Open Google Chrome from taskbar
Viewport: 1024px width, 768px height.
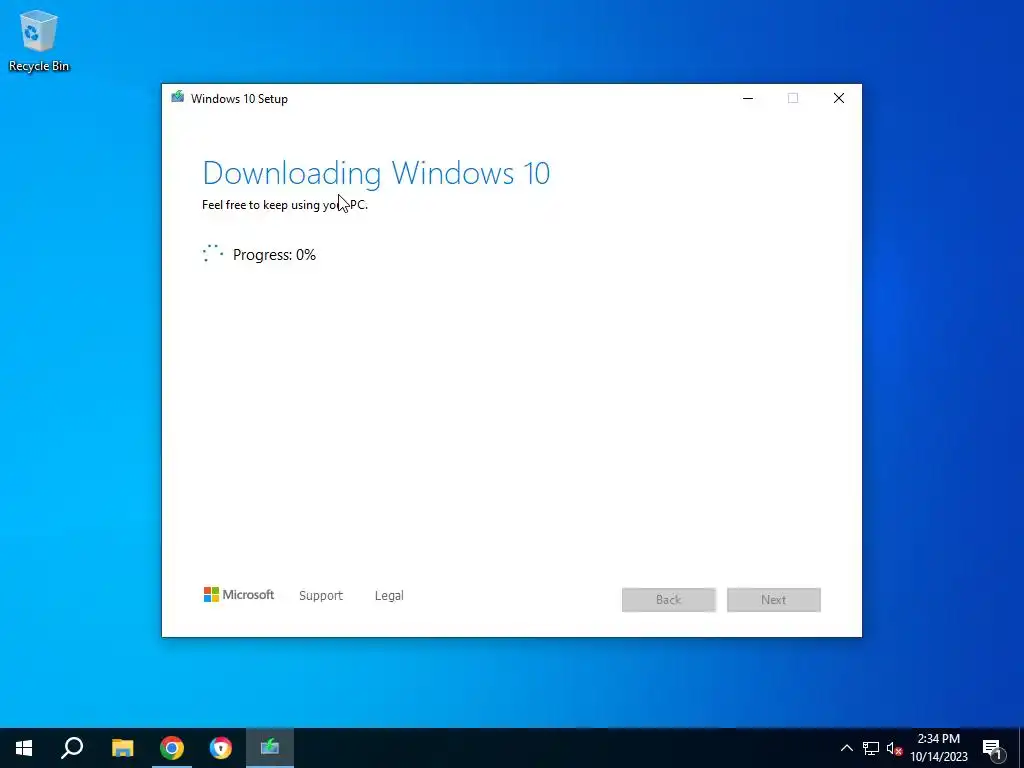(172, 748)
